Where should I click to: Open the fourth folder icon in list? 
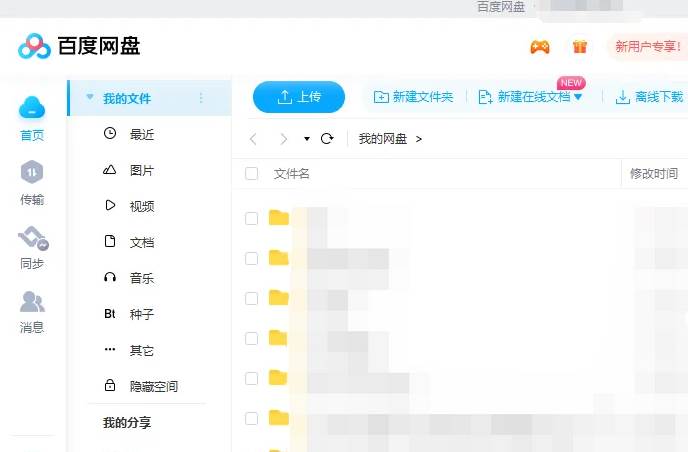click(x=279, y=337)
